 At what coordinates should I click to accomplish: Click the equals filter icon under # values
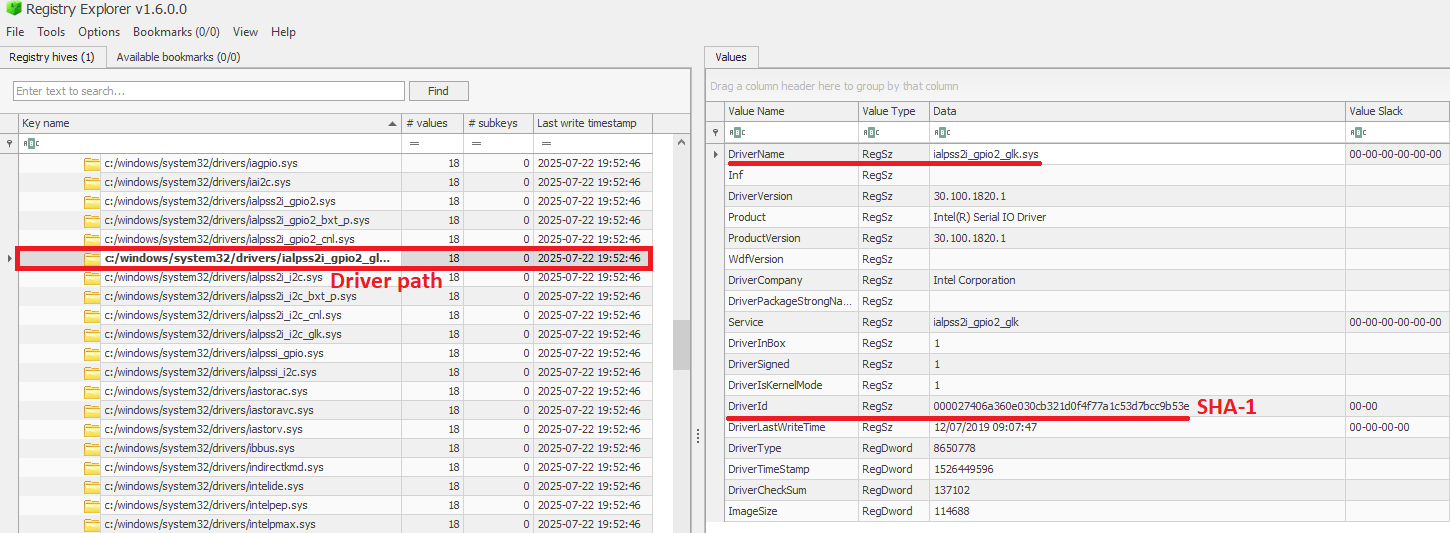pyautogui.click(x=413, y=143)
